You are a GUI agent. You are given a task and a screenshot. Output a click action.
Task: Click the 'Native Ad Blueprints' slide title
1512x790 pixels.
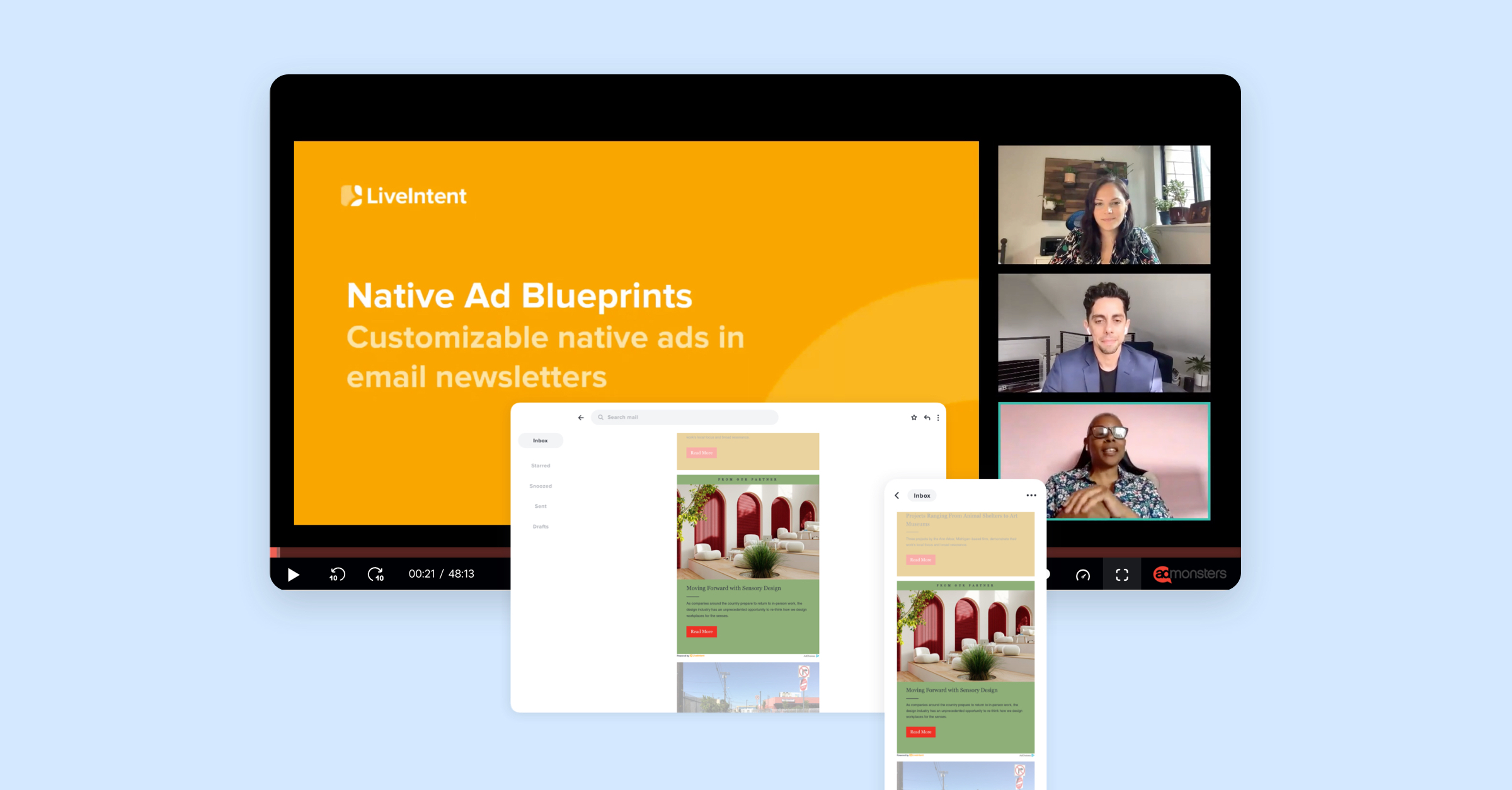519,295
